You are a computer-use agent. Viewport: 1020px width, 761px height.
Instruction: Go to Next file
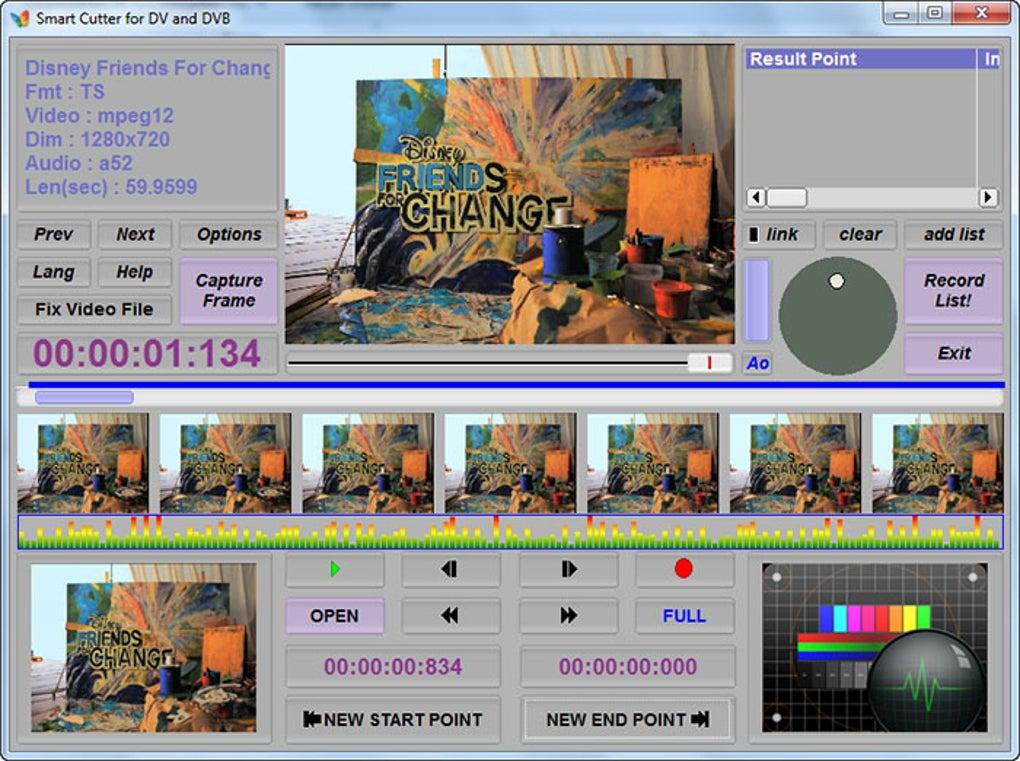click(135, 234)
